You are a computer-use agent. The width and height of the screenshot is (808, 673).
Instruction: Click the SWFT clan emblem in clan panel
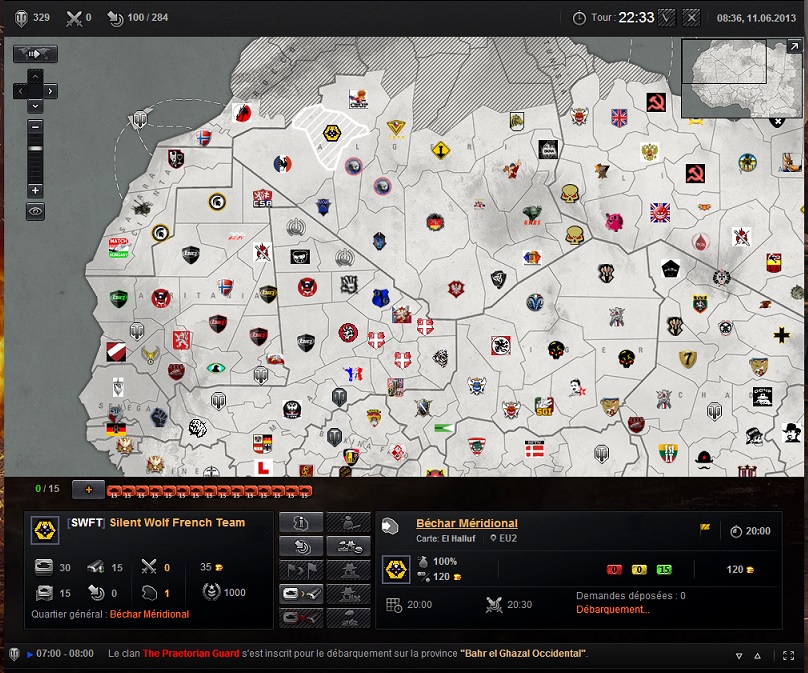tap(45, 530)
